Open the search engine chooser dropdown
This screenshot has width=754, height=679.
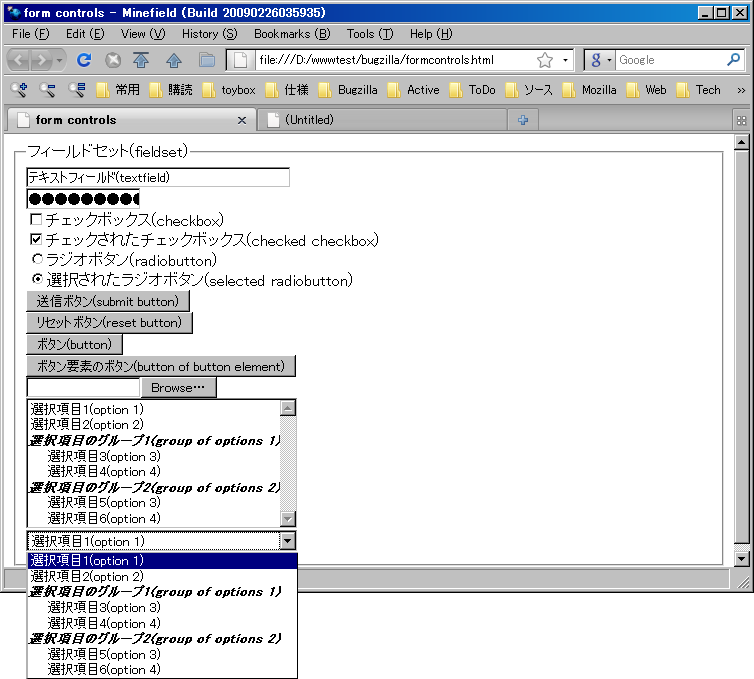[x=600, y=60]
